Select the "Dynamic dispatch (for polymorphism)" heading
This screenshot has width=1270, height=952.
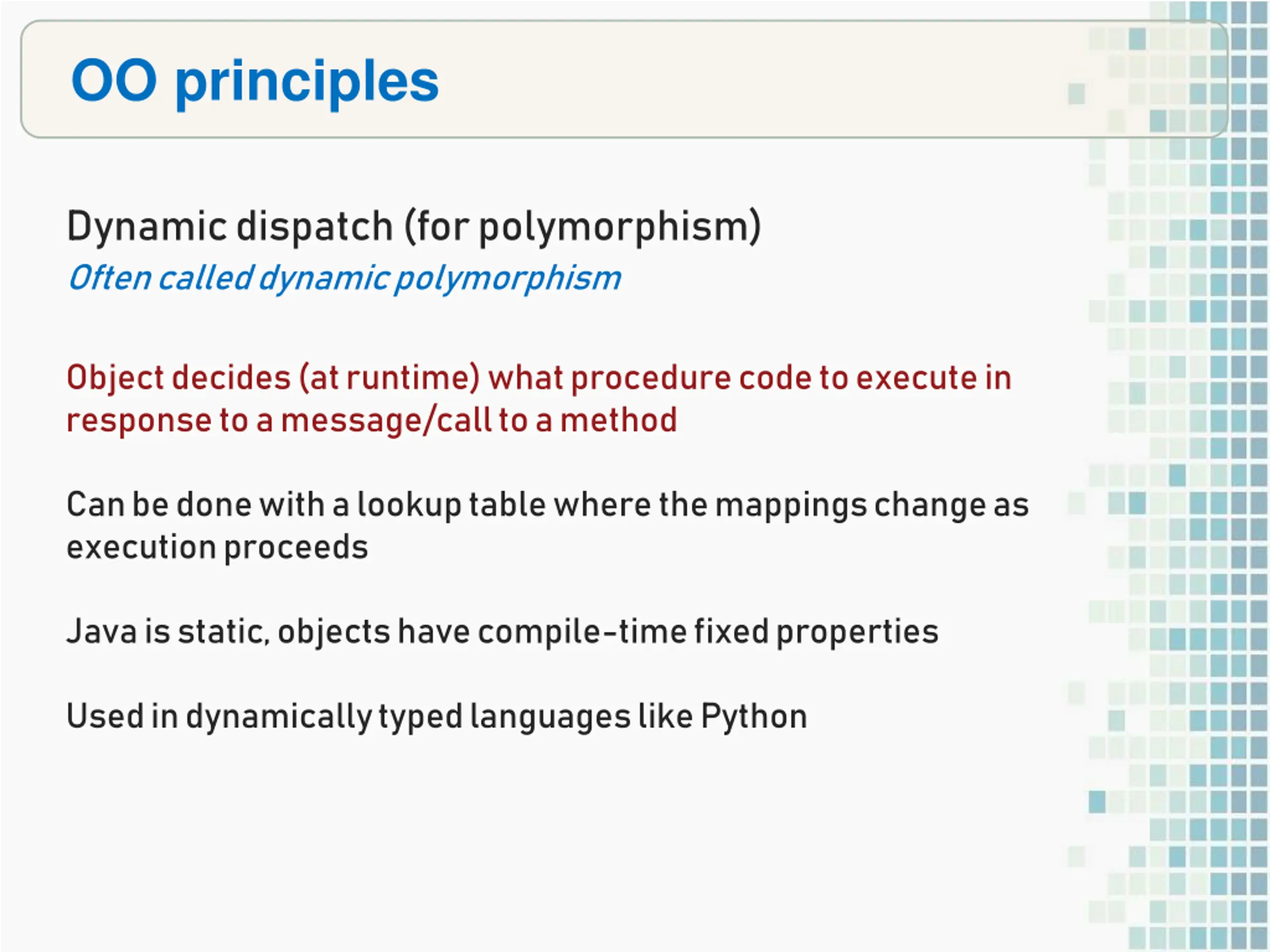[x=414, y=227]
